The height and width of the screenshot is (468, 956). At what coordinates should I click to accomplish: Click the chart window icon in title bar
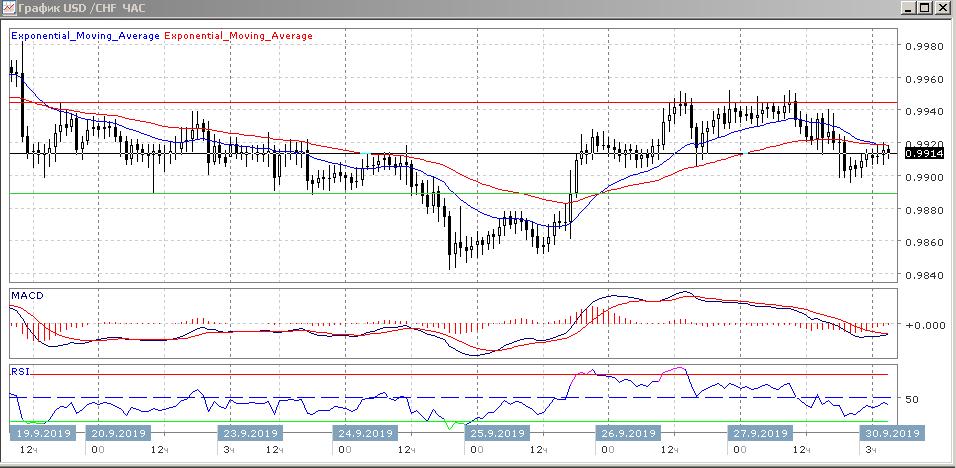(10, 8)
